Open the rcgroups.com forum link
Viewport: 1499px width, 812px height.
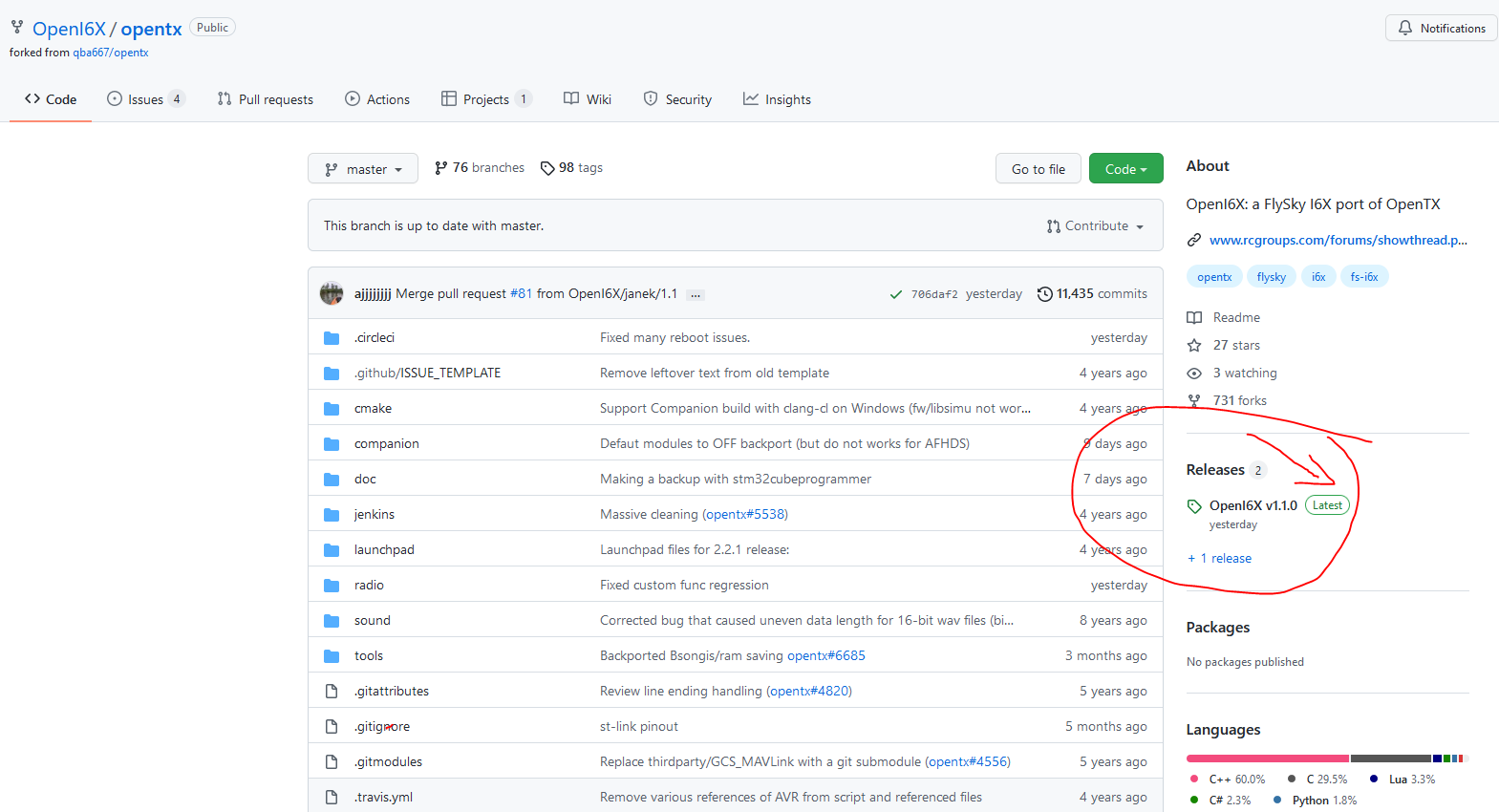1337,240
